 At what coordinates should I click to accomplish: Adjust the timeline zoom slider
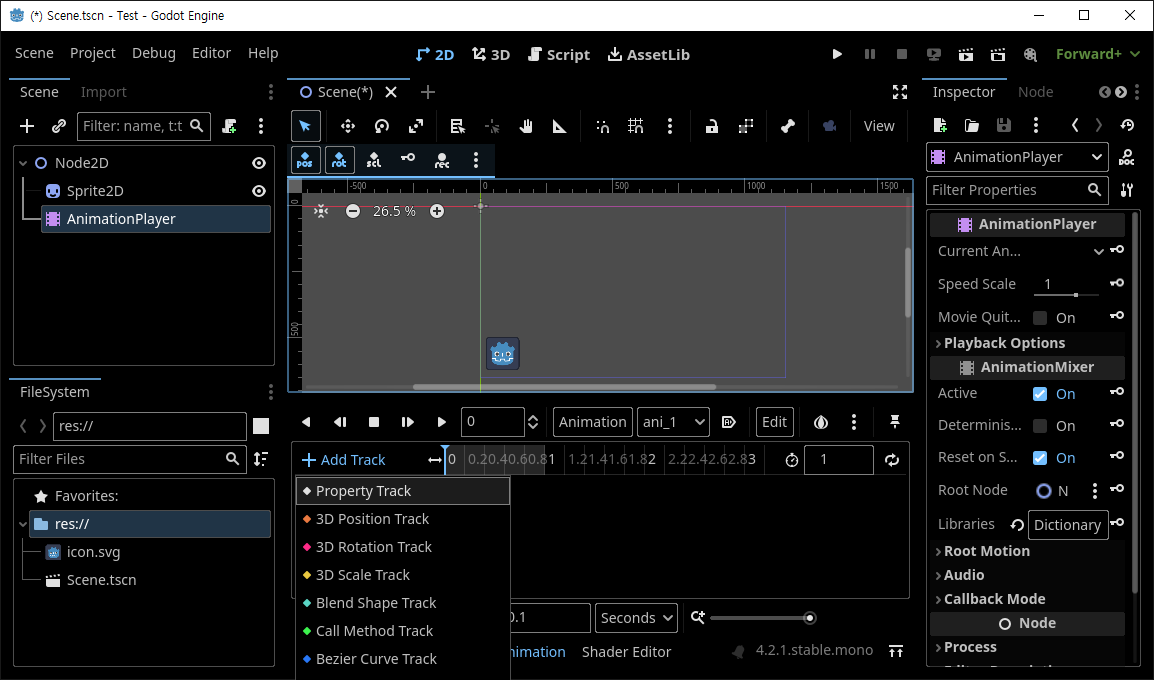(762, 617)
